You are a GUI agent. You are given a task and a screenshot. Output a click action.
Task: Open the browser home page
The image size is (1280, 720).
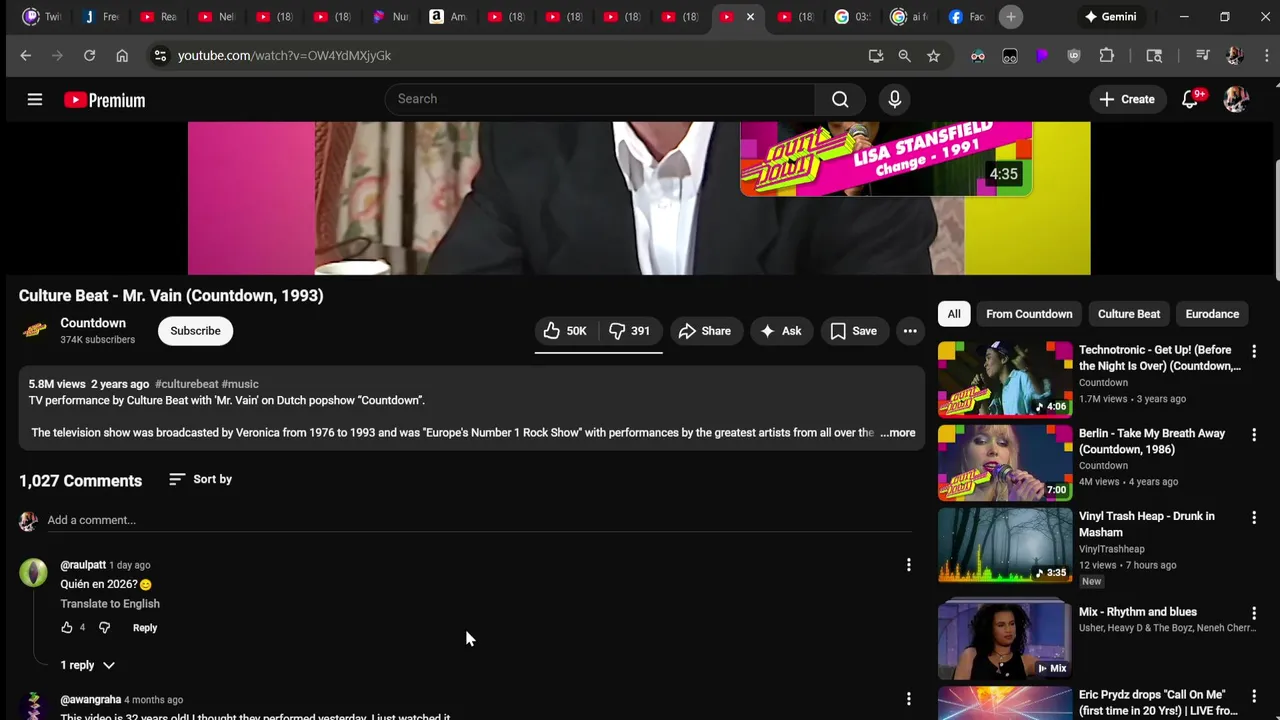(x=122, y=56)
